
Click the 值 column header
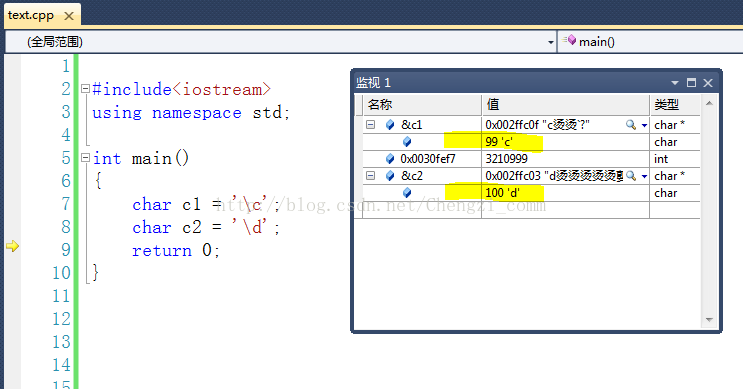pyautogui.click(x=566, y=105)
